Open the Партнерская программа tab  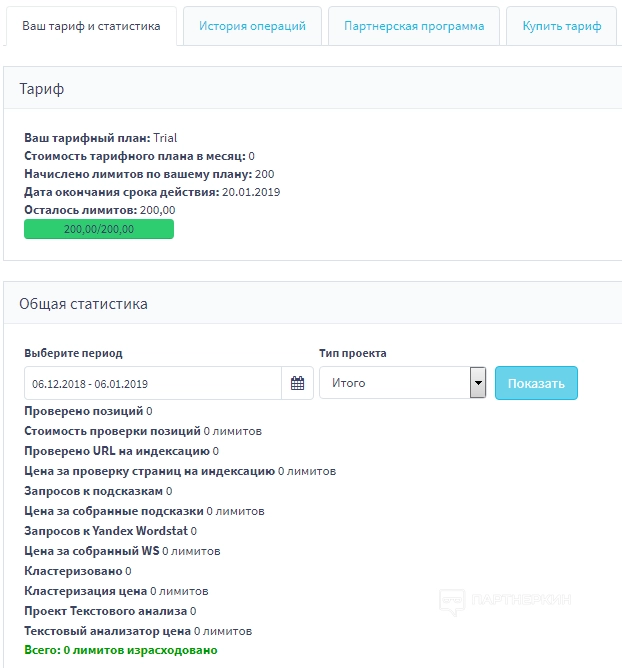(413, 26)
